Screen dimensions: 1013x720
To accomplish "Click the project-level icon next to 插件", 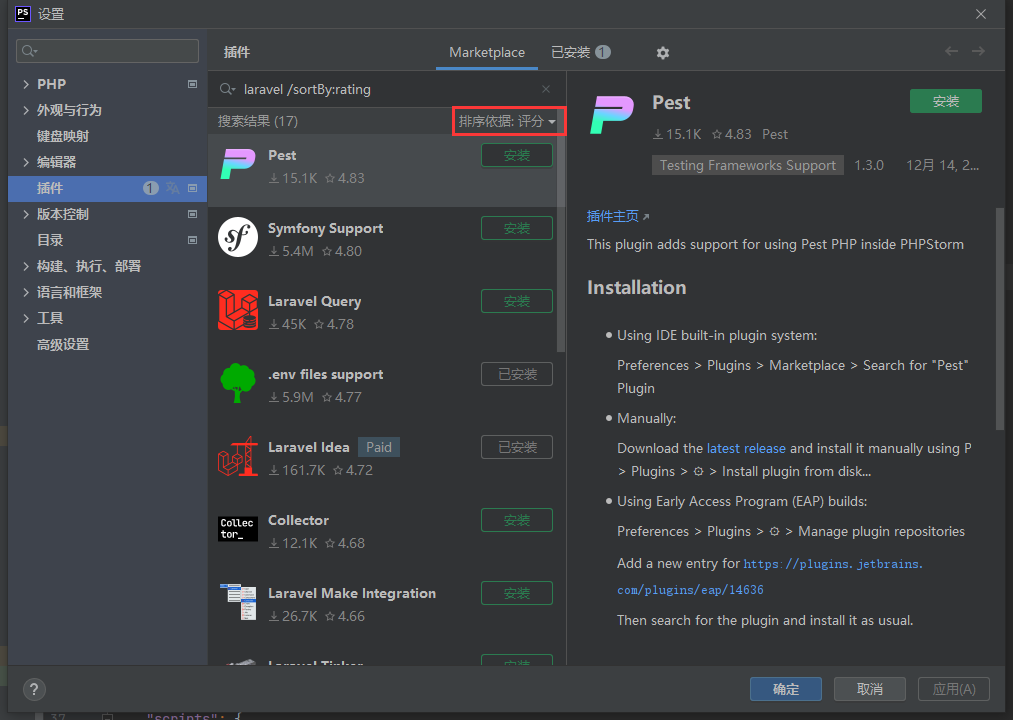I will click(x=192, y=188).
